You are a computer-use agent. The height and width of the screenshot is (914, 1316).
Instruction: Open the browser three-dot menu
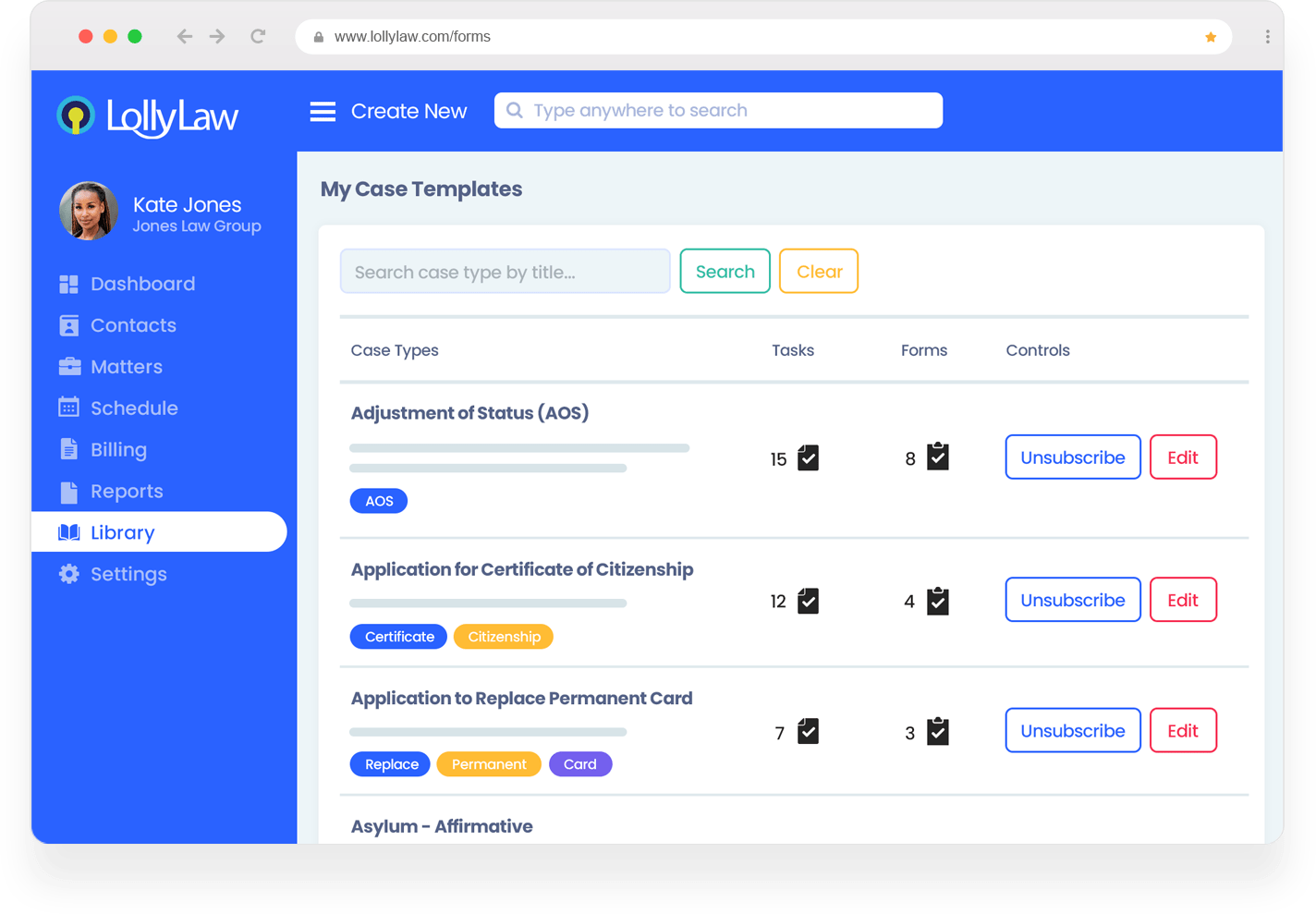click(x=1267, y=37)
